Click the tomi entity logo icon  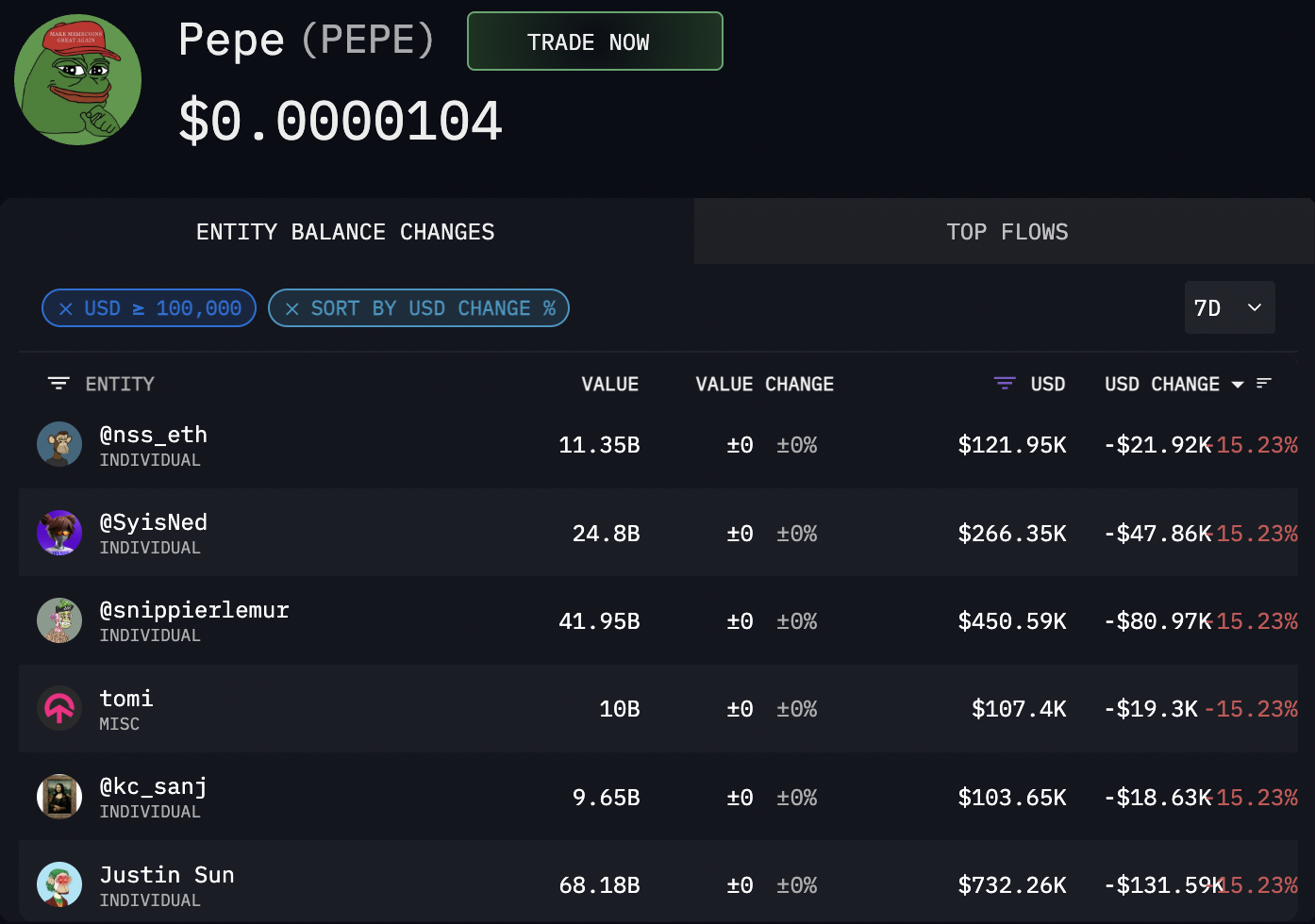(59, 708)
